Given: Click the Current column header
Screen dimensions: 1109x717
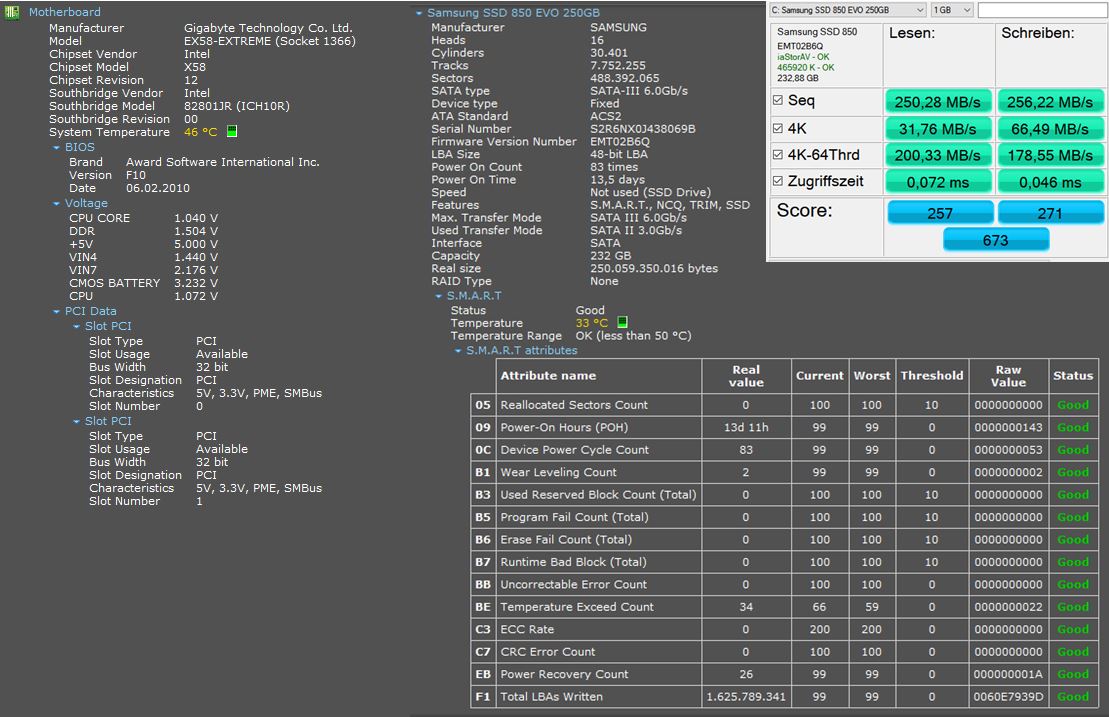Looking at the screenshot, I should [x=820, y=376].
